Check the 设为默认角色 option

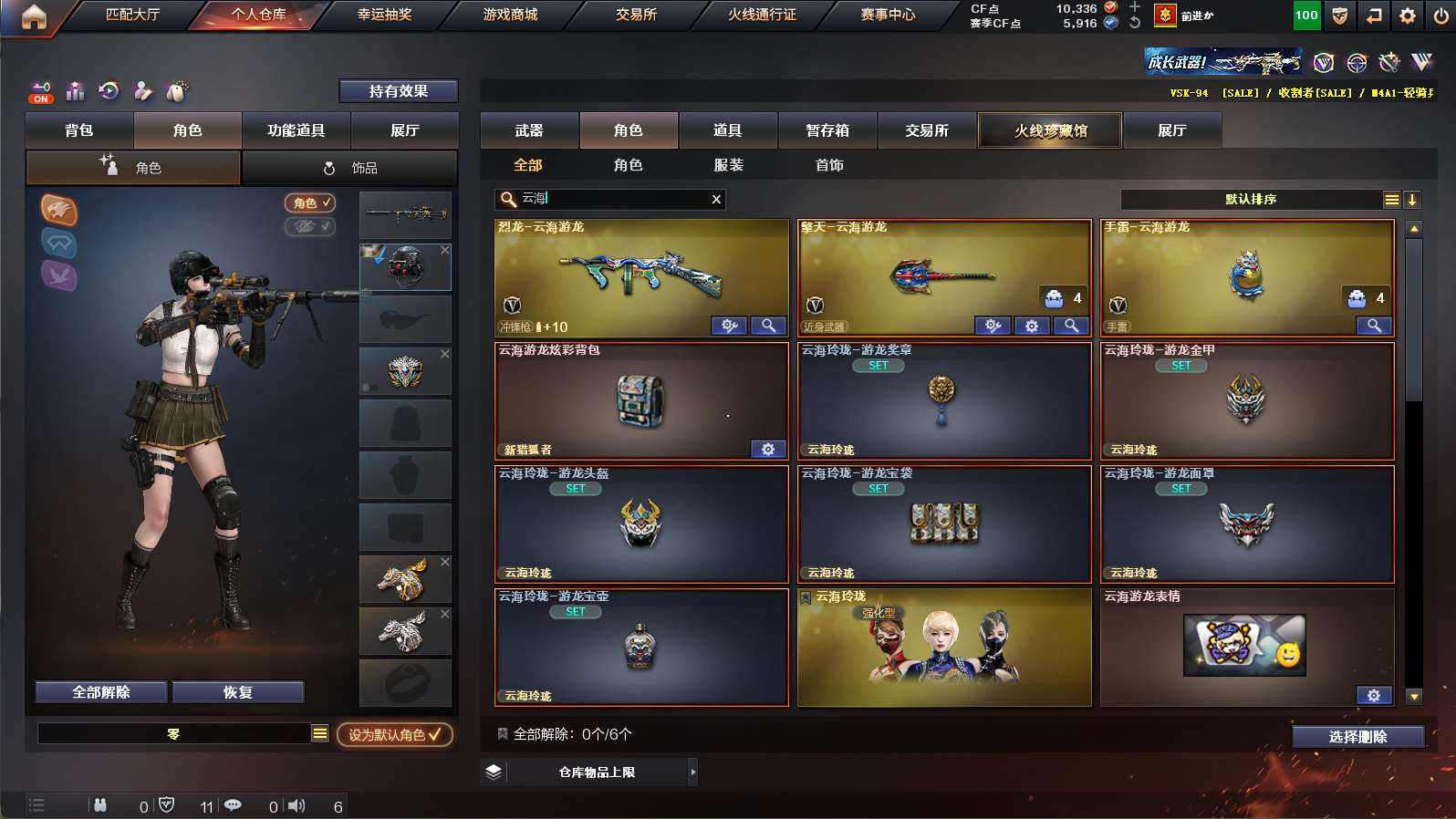[395, 734]
